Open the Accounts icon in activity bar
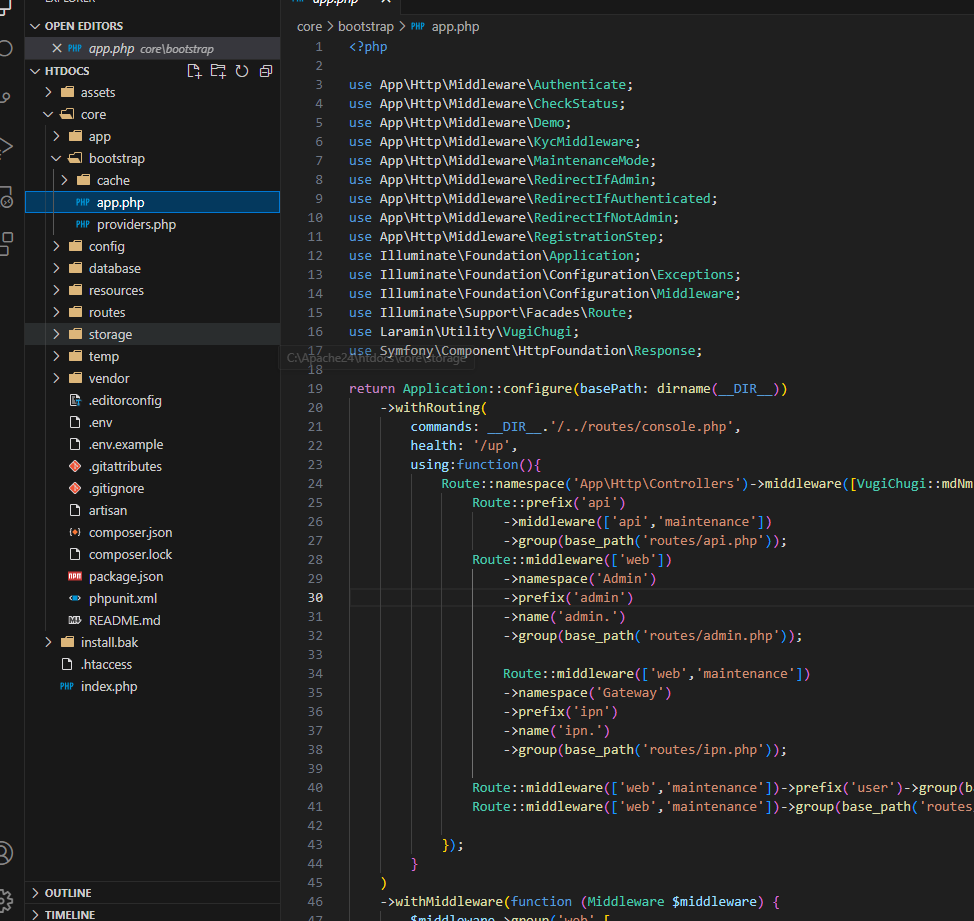 pos(5,853)
